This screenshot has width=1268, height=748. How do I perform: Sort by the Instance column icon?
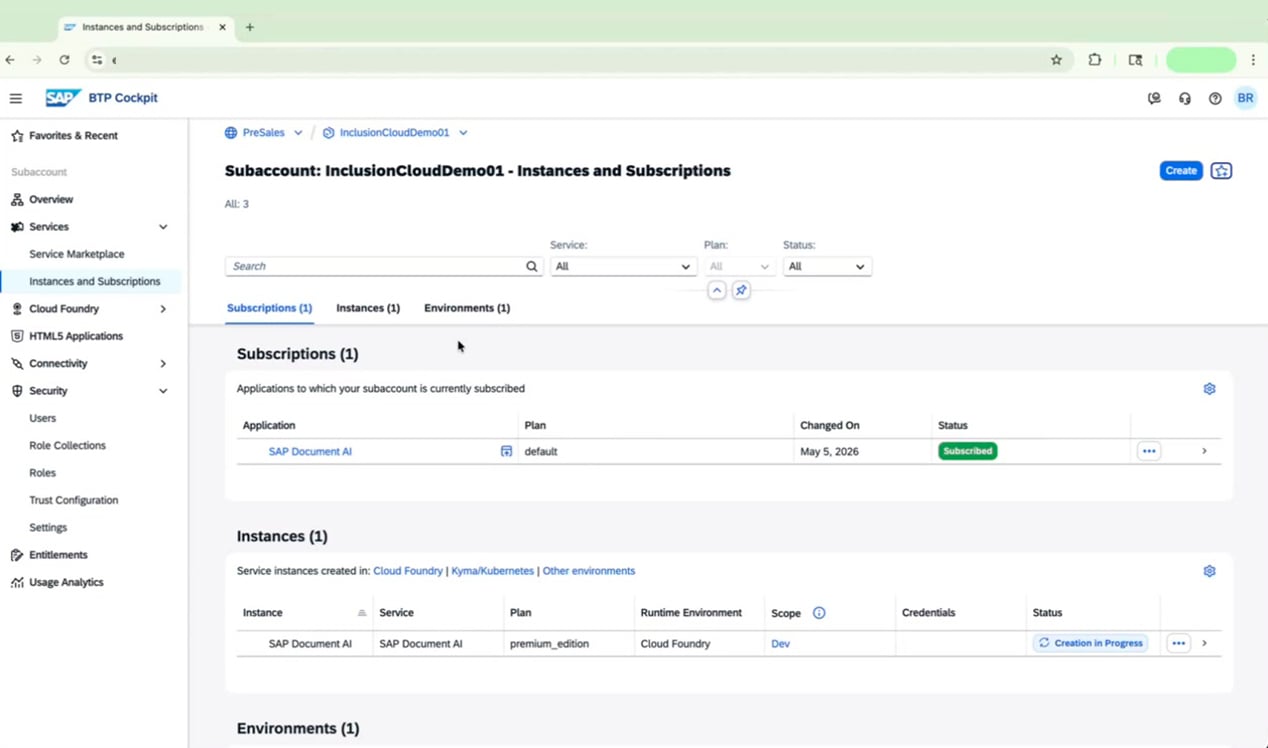362,613
